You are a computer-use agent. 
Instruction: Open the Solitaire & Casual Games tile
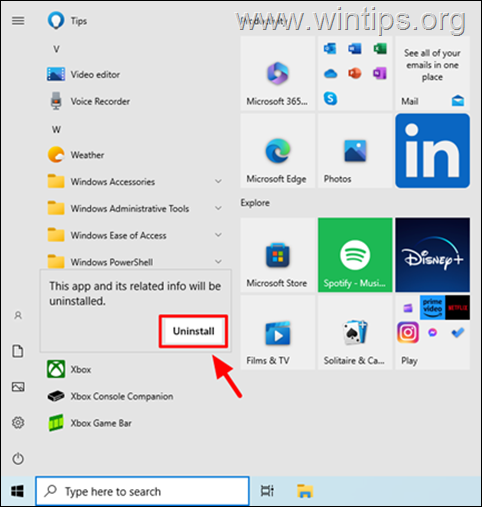pyautogui.click(x=355, y=332)
